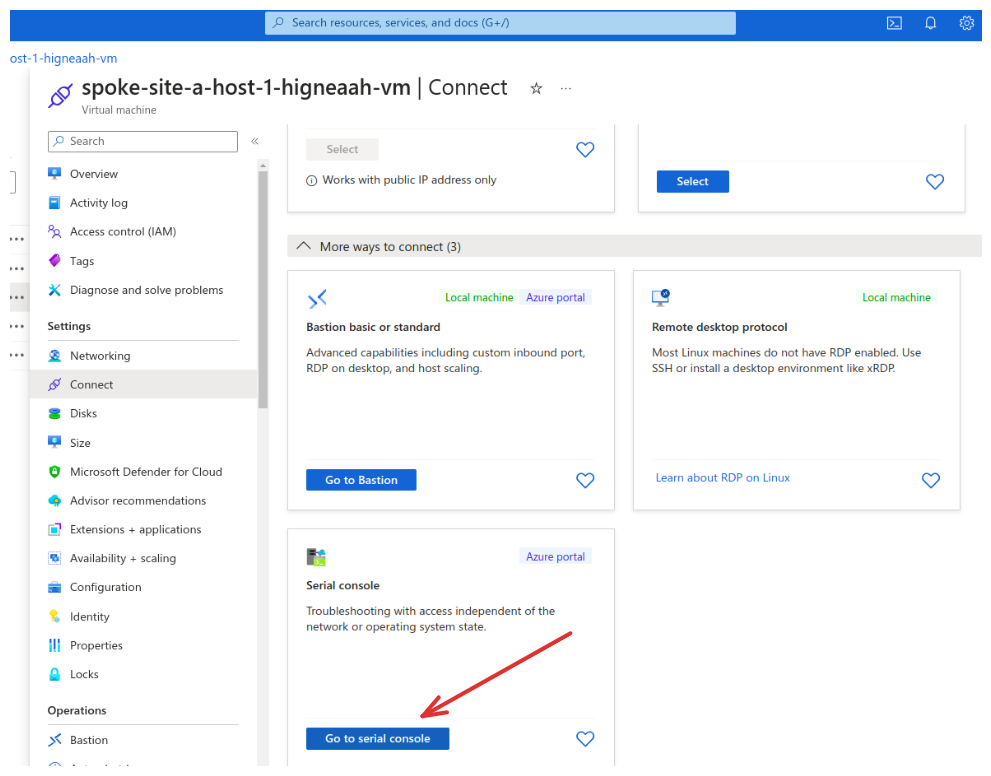Click the global Search resources field
The width and height of the screenshot is (991, 776).
pyautogui.click(x=500, y=23)
